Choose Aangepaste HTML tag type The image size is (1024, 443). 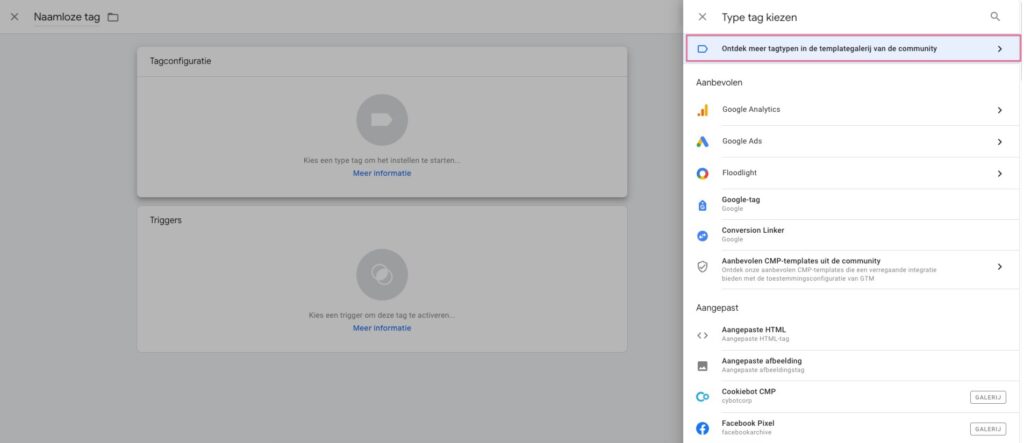pos(853,335)
